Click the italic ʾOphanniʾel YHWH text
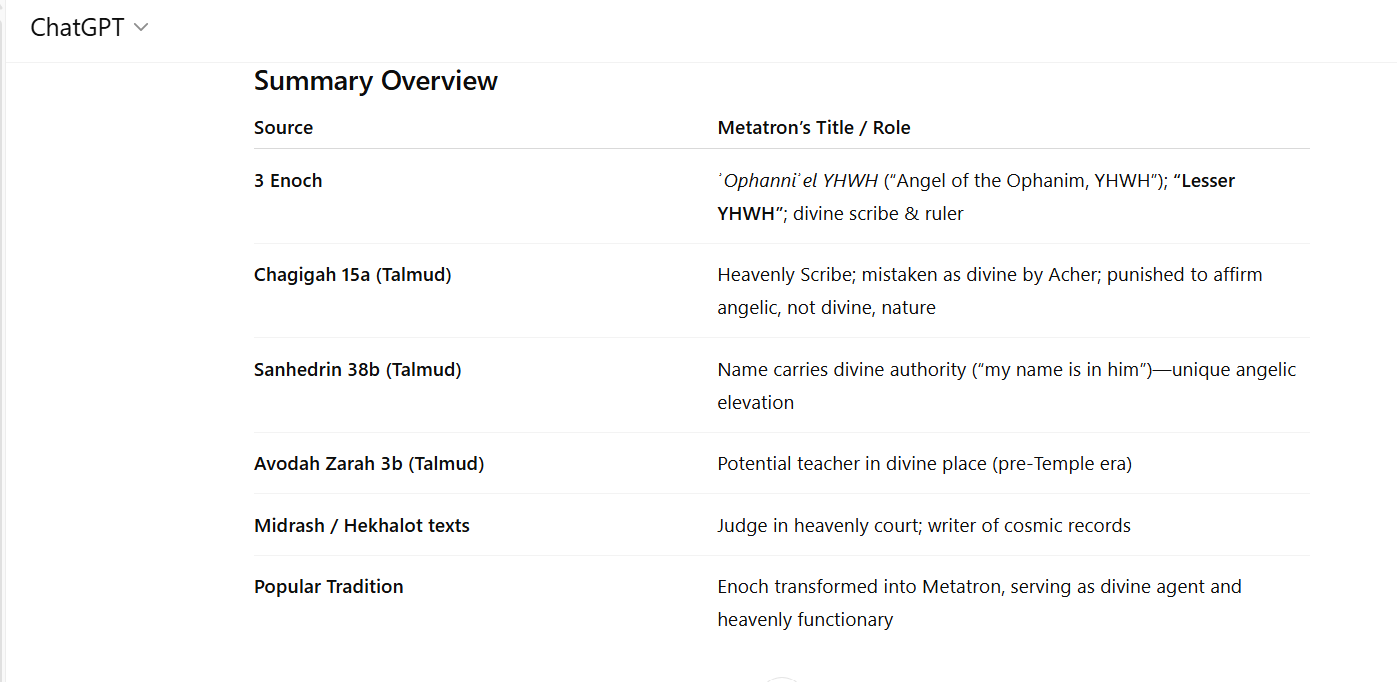1397x682 pixels. 797,181
